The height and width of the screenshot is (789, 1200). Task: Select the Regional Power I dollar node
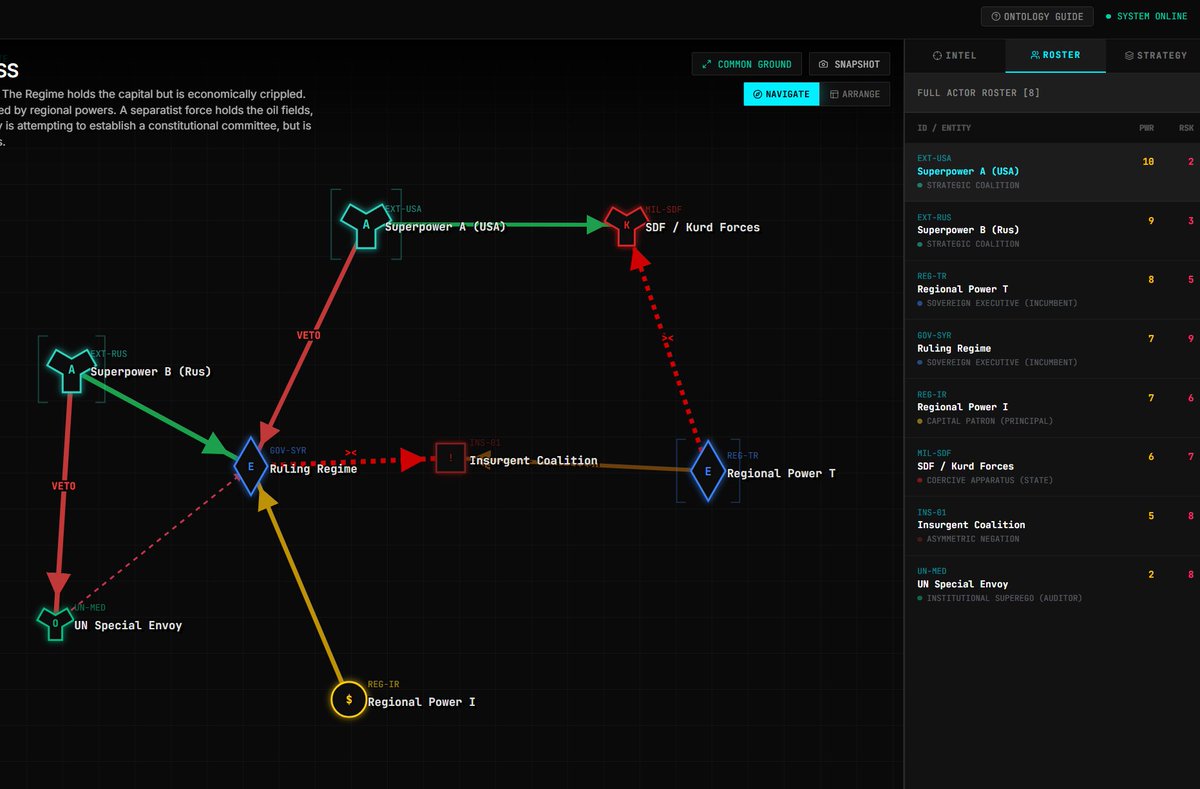tap(349, 699)
